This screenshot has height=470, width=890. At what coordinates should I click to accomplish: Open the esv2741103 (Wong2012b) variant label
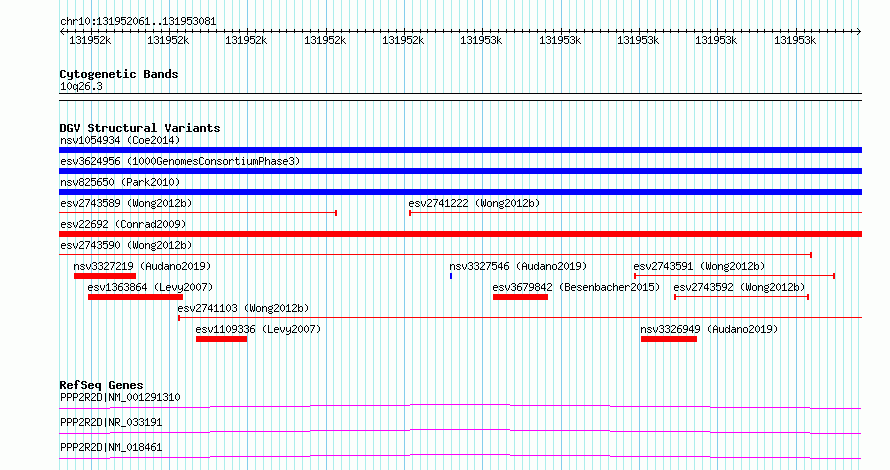click(x=244, y=308)
